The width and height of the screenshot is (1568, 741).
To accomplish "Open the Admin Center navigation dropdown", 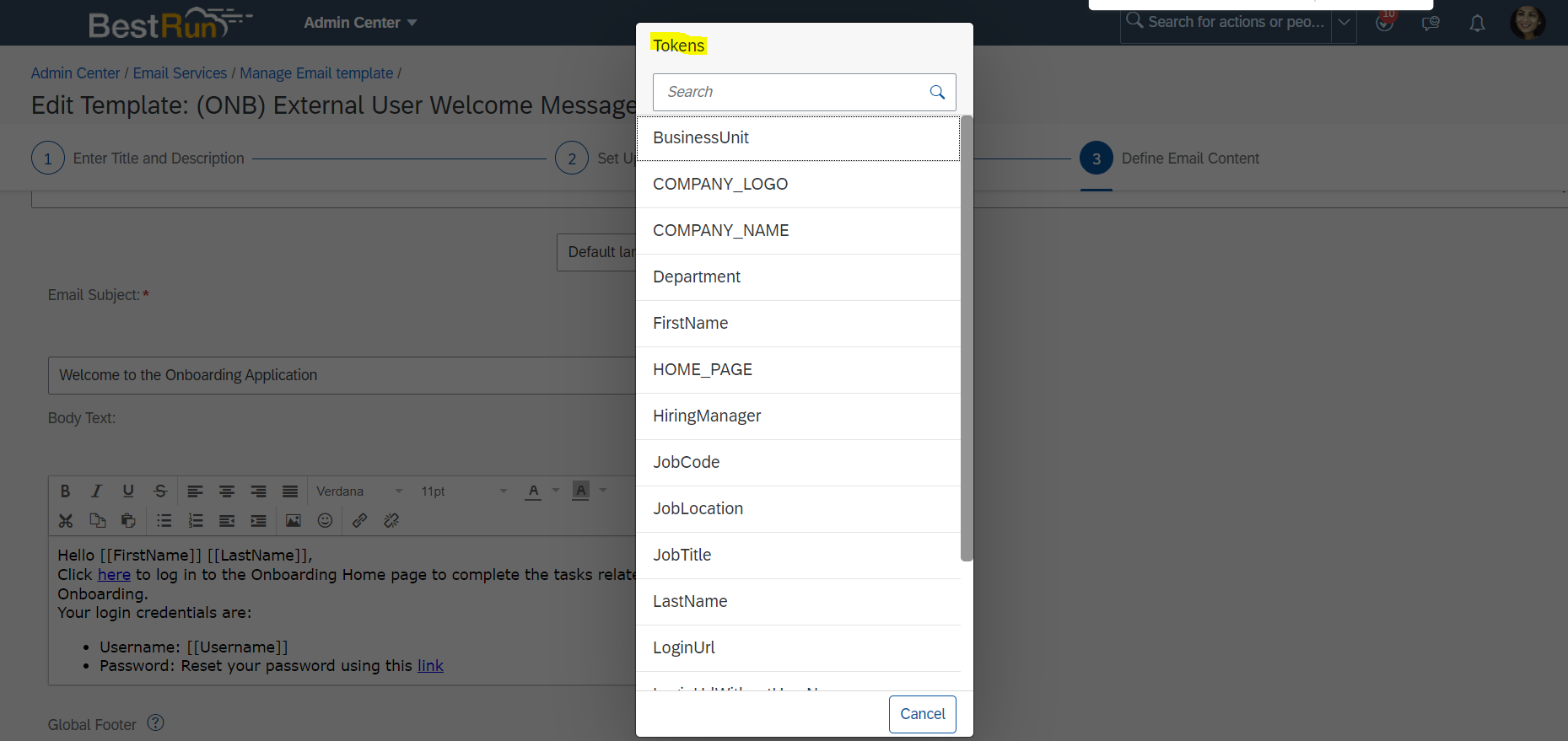I will [x=360, y=23].
